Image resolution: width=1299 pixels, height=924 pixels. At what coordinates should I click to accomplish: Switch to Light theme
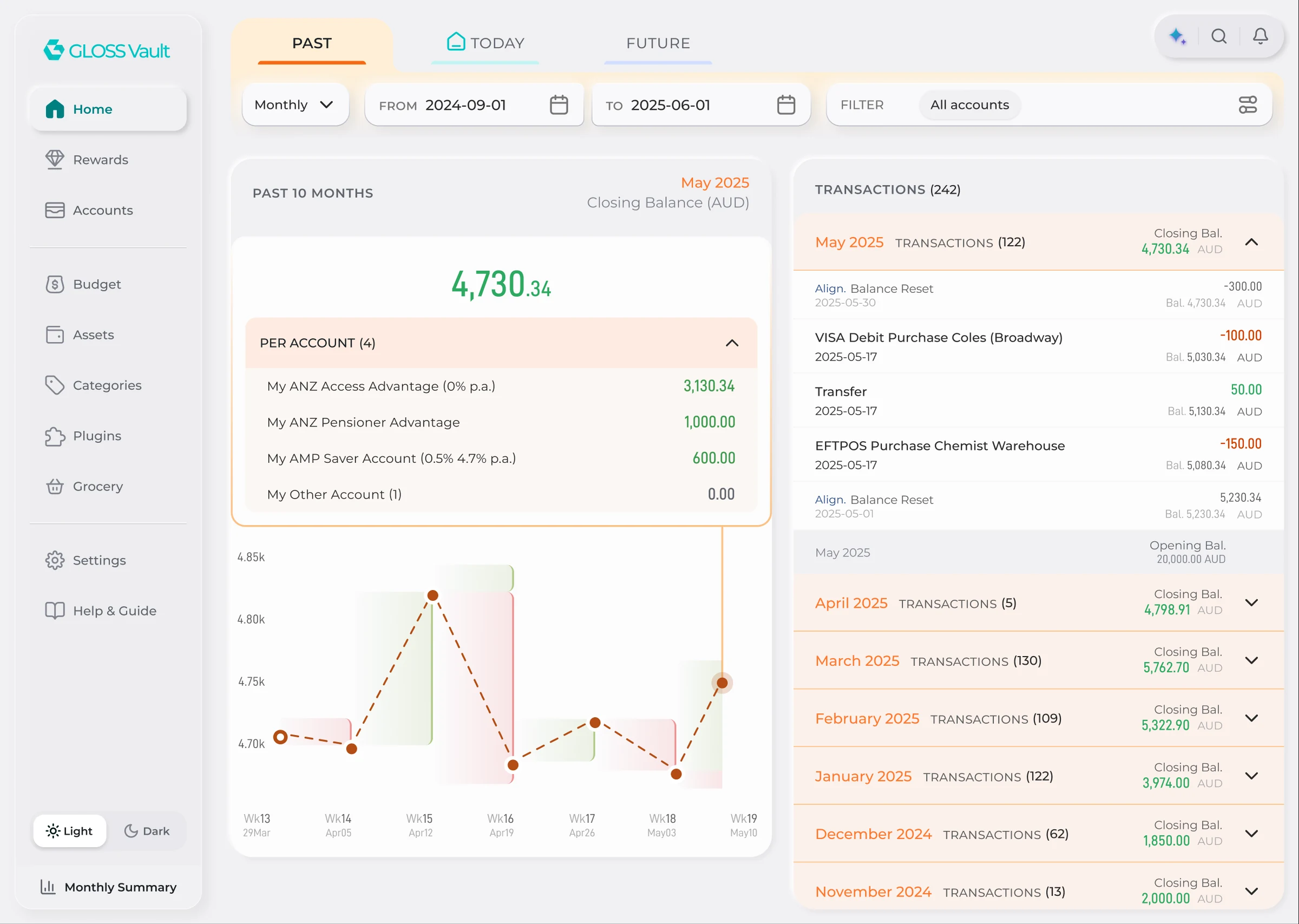click(x=69, y=831)
